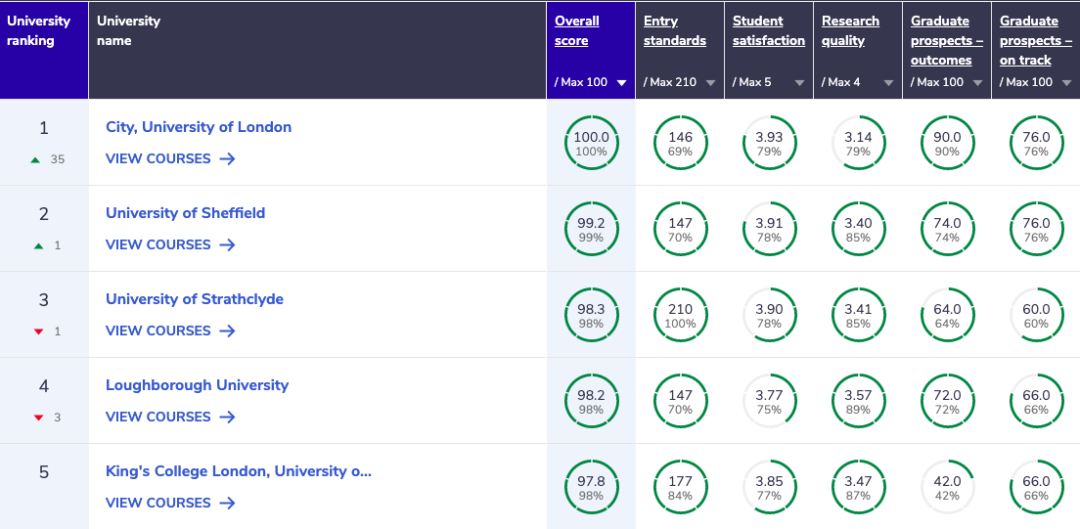Click City's 100.0 overall score circle

click(591, 143)
